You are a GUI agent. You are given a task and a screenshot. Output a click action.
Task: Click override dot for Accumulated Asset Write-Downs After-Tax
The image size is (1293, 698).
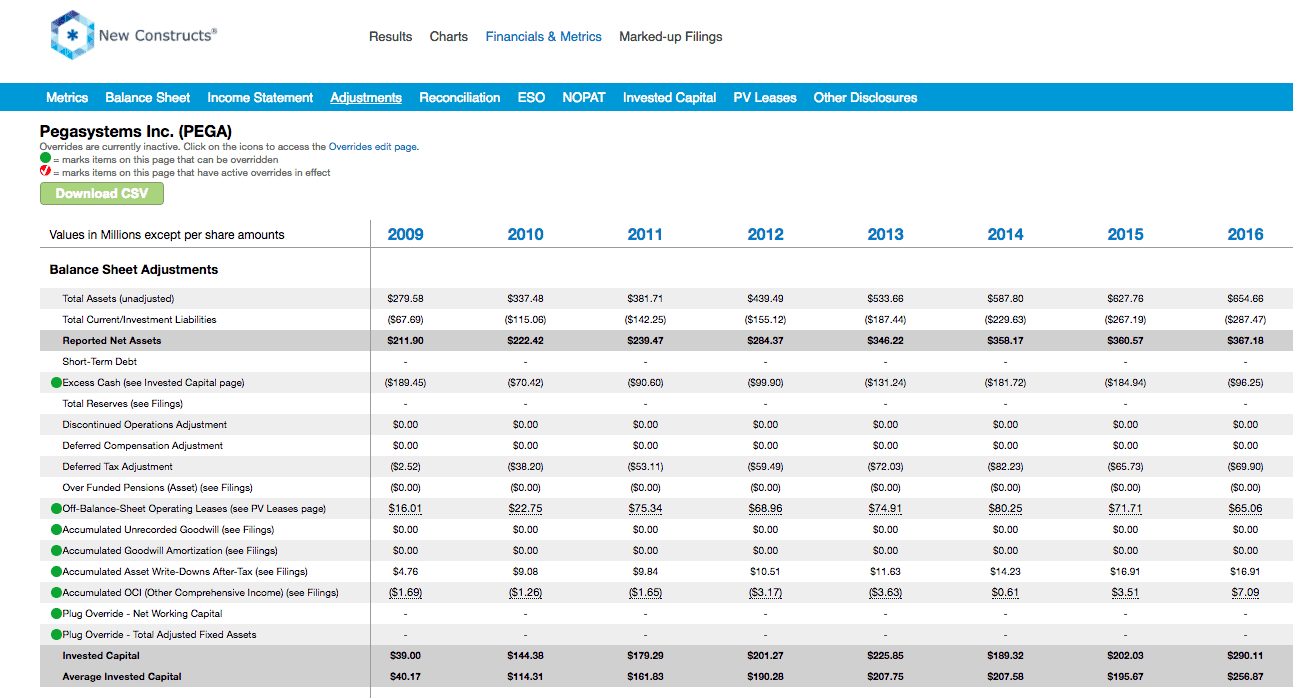coord(56,572)
